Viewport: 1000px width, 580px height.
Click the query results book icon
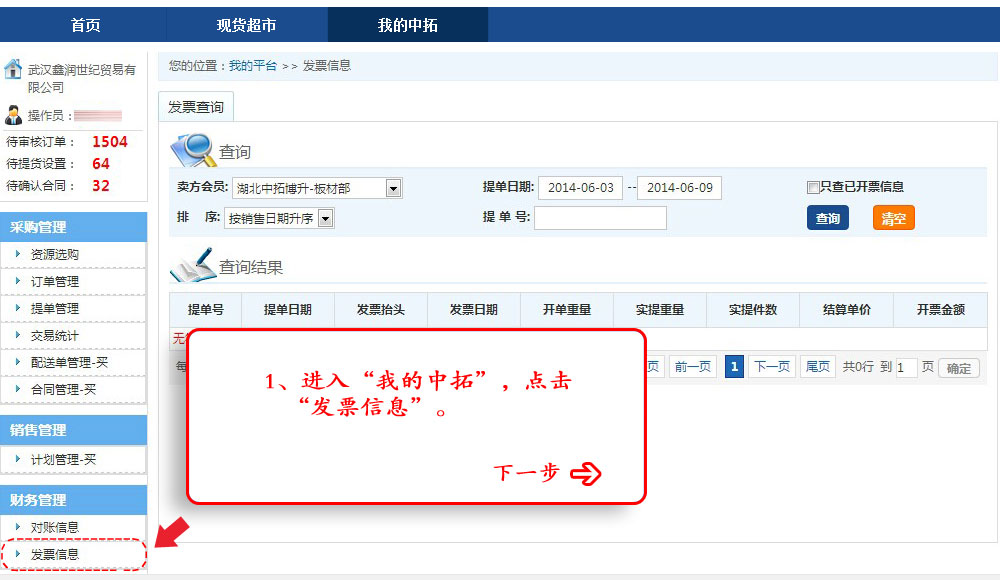tap(193, 266)
